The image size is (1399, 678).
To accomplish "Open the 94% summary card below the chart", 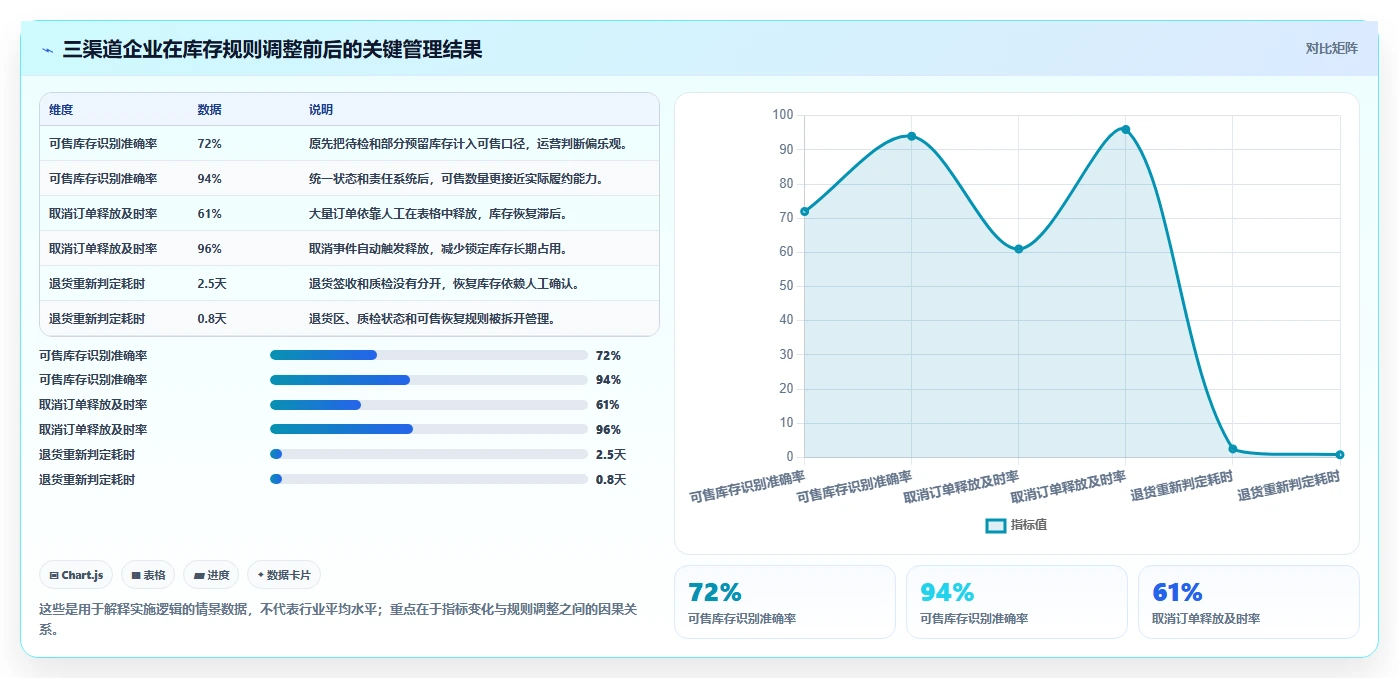I will click(1016, 602).
